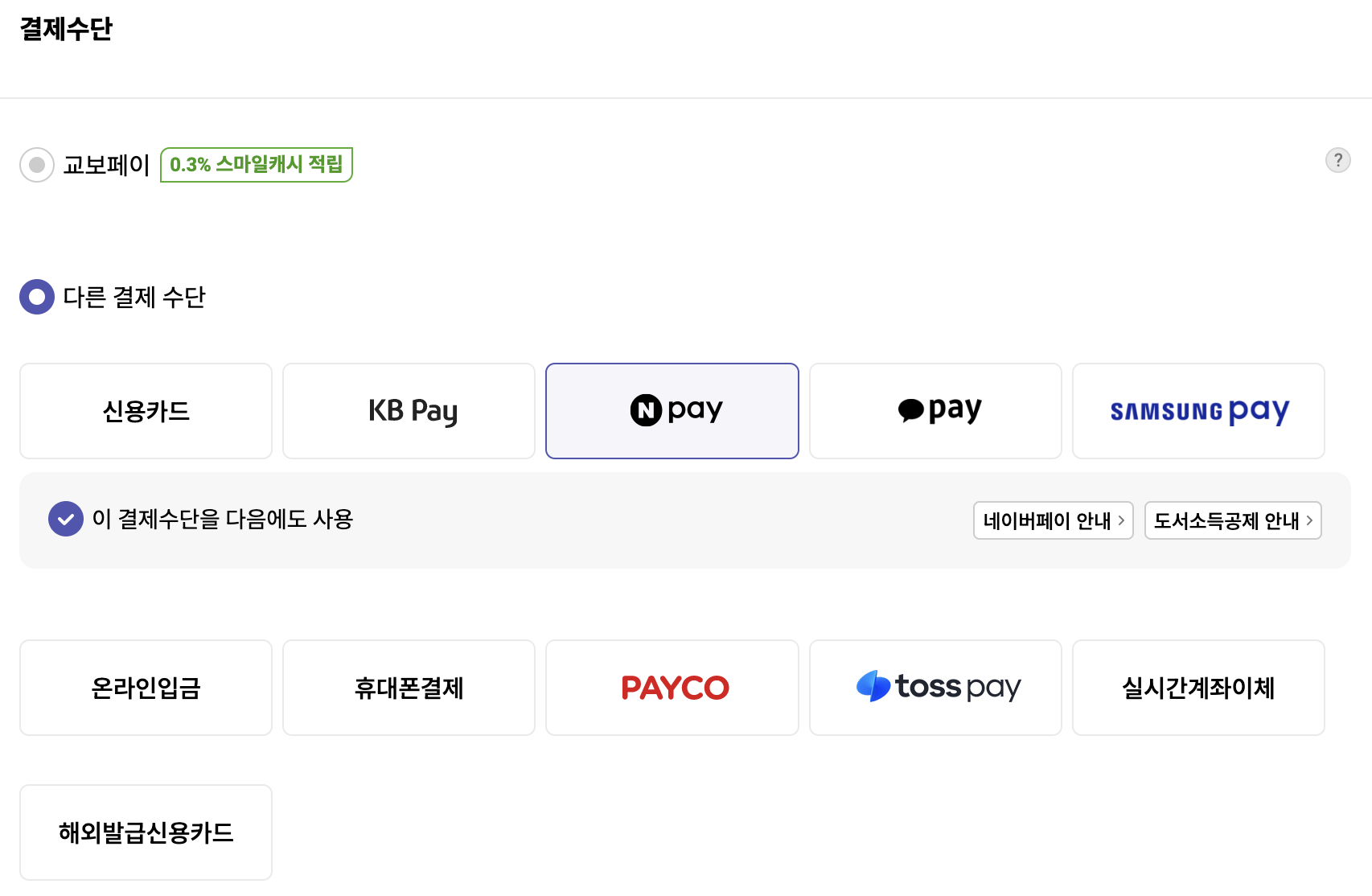This screenshot has width=1372, height=896.
Task: Expand the 네이버페이 안내 panel
Action: (1053, 520)
